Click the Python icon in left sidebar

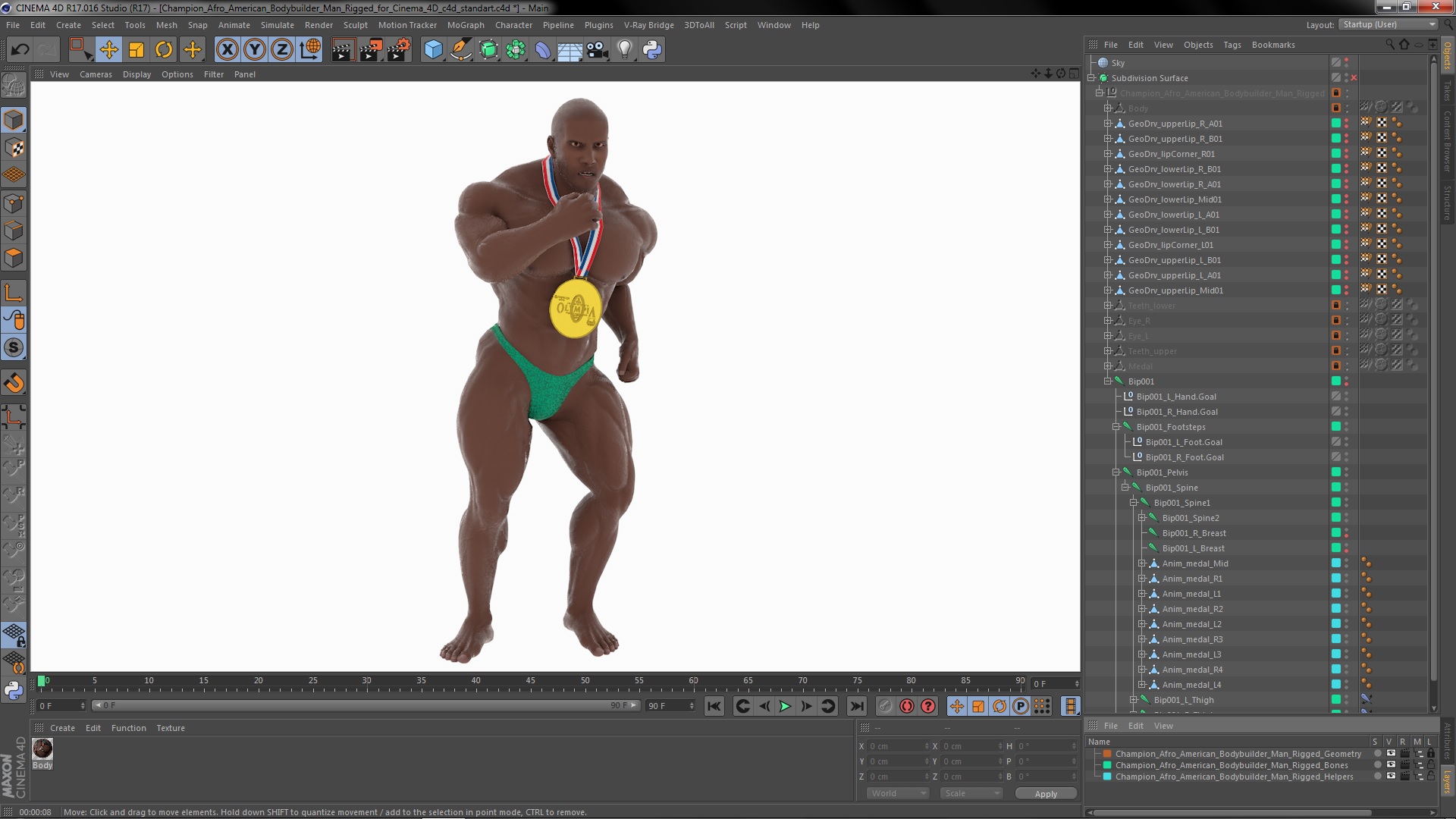pos(14,690)
